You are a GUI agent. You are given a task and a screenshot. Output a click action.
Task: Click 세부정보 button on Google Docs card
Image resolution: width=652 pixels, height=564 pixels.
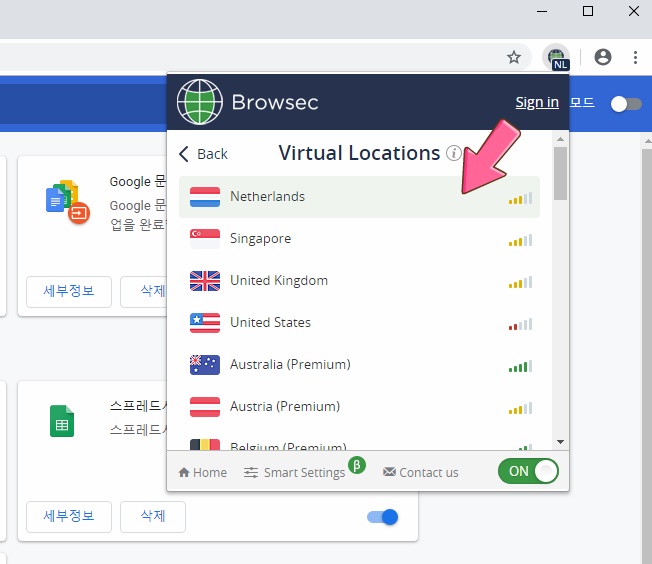click(x=69, y=292)
